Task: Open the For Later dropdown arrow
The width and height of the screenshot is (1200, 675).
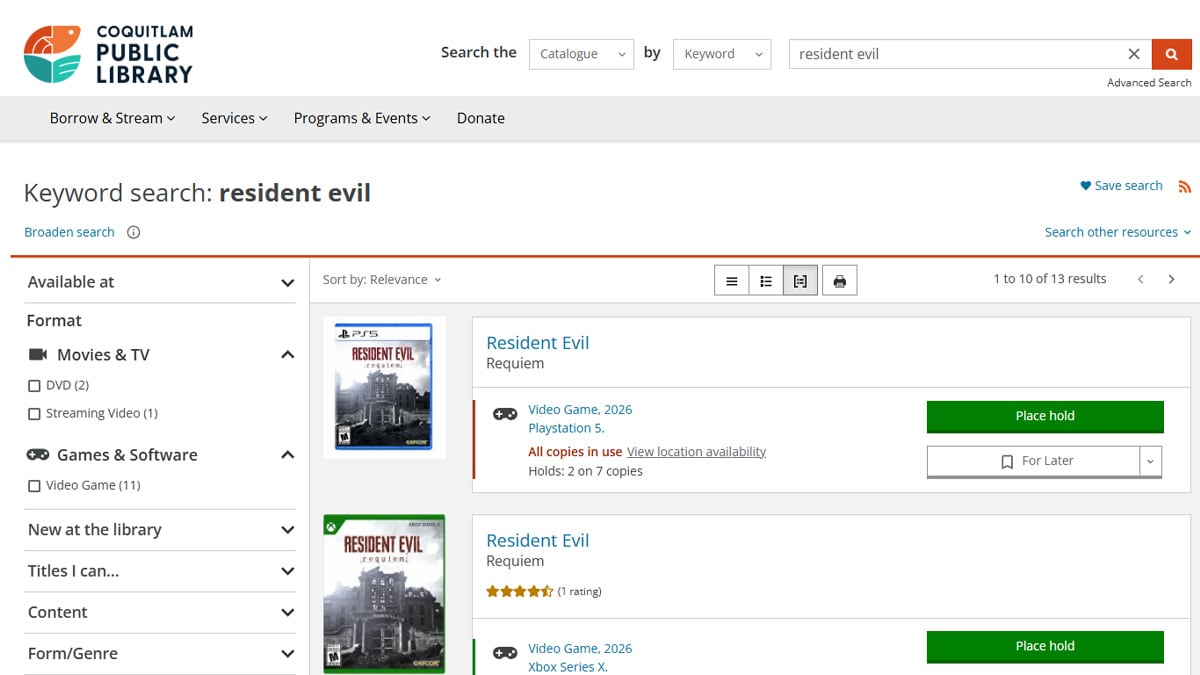Action: (x=1150, y=461)
